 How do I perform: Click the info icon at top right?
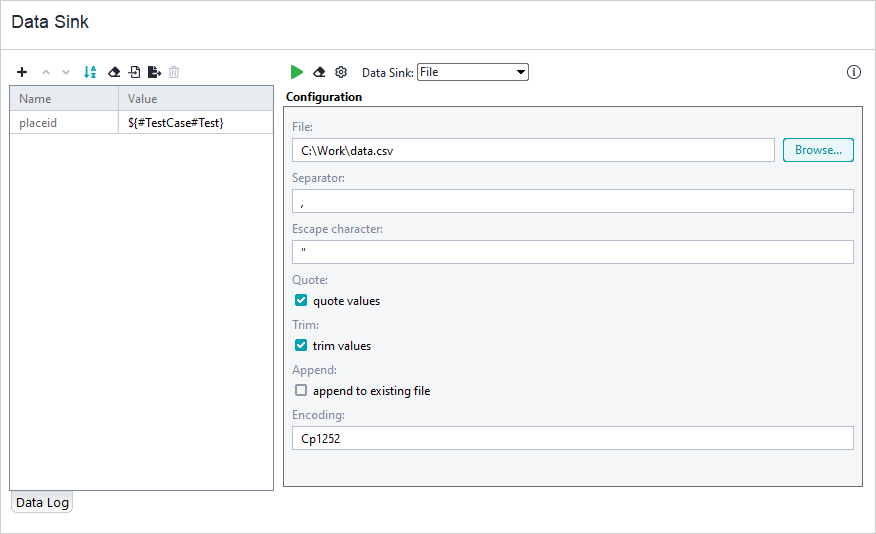[853, 72]
